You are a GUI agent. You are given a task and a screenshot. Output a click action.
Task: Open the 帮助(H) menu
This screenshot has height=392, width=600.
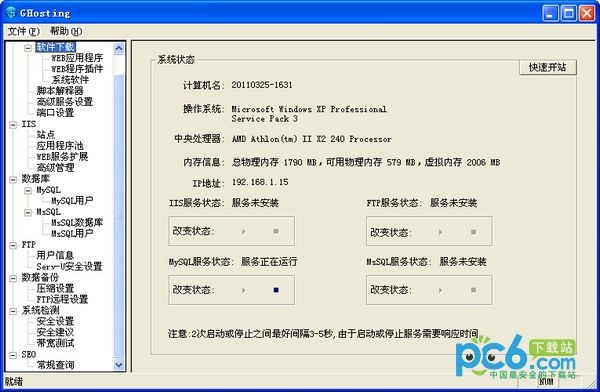(x=66, y=31)
